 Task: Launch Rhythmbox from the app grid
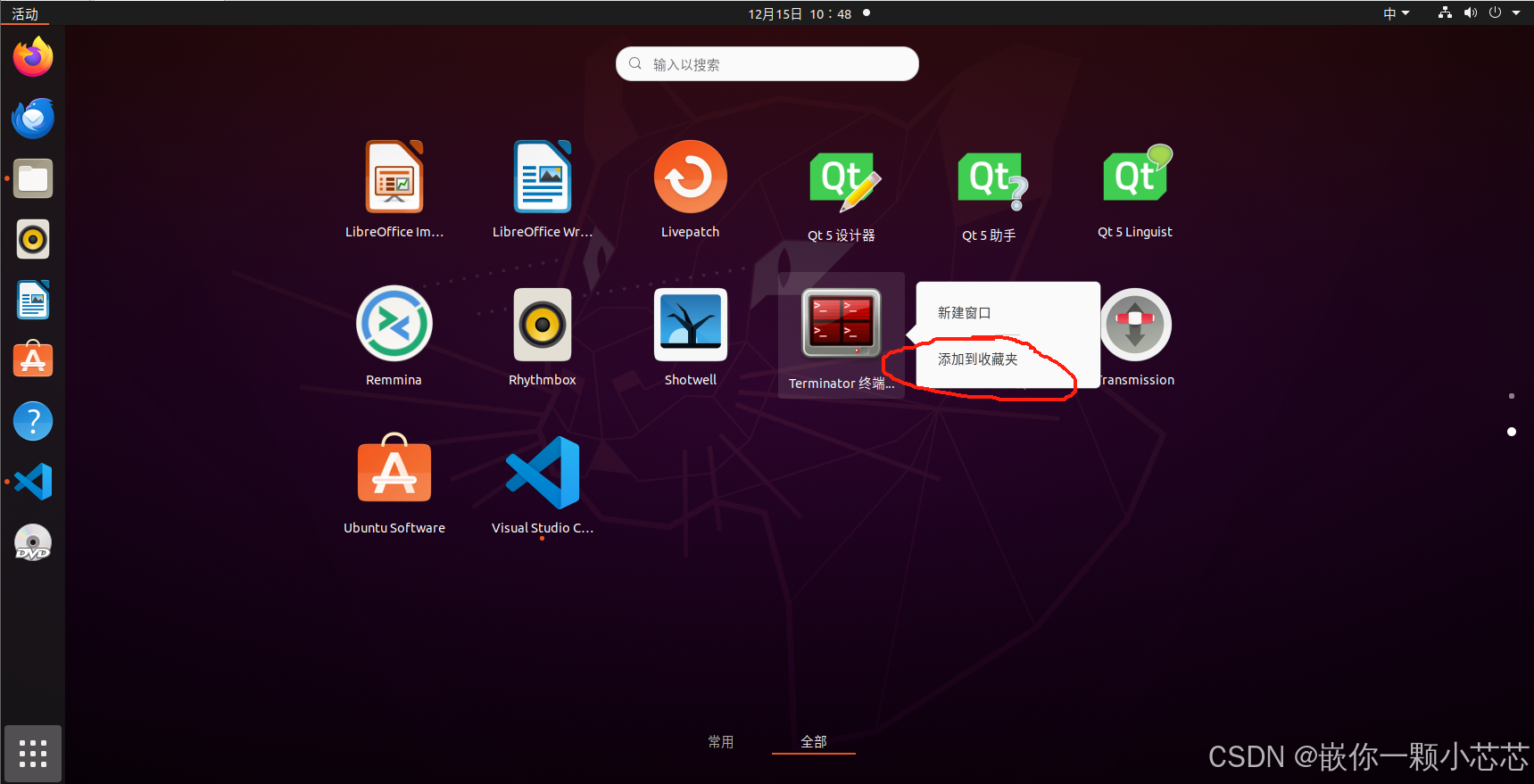pyautogui.click(x=543, y=337)
